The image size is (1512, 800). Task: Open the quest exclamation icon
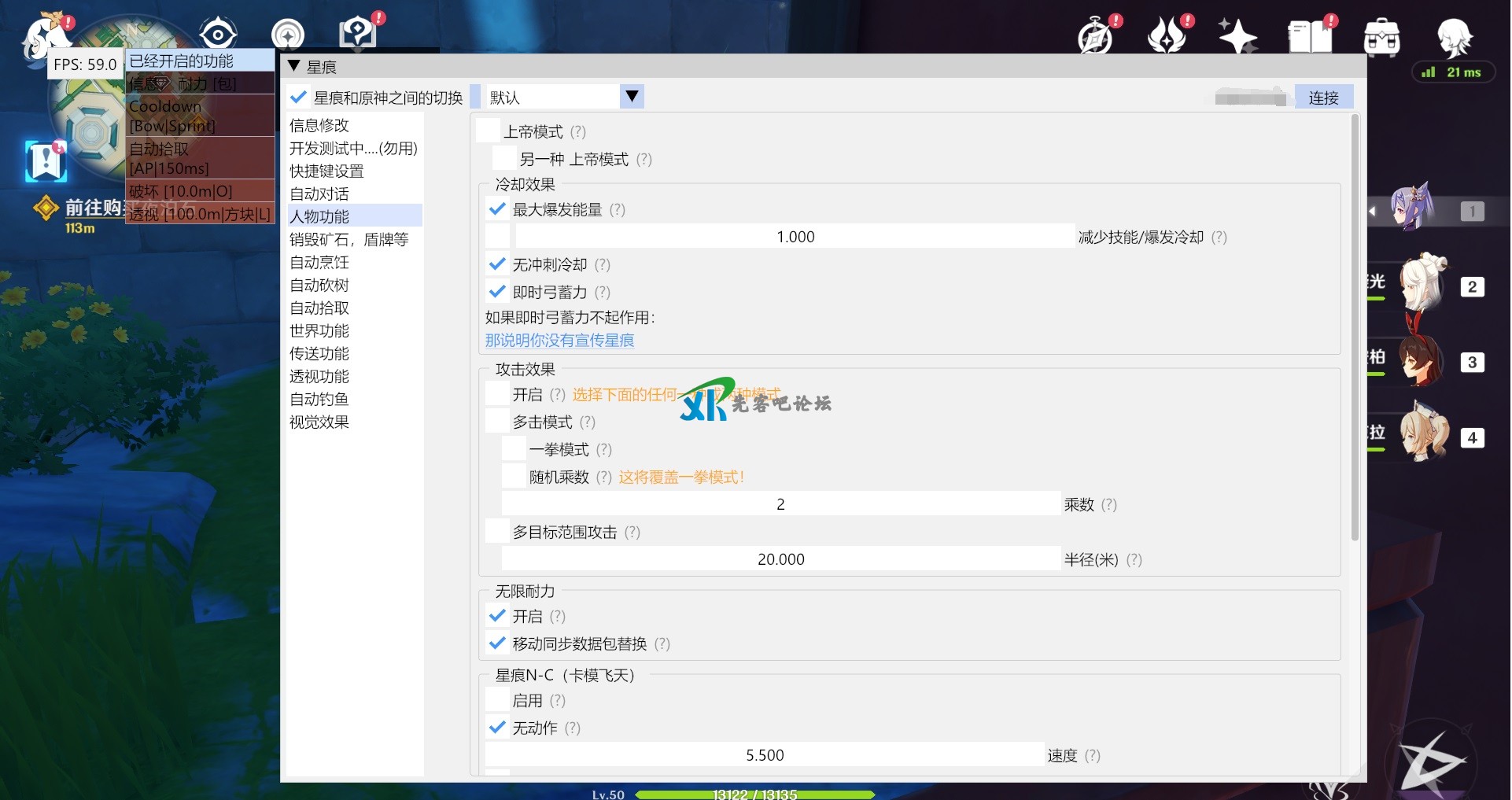46,160
